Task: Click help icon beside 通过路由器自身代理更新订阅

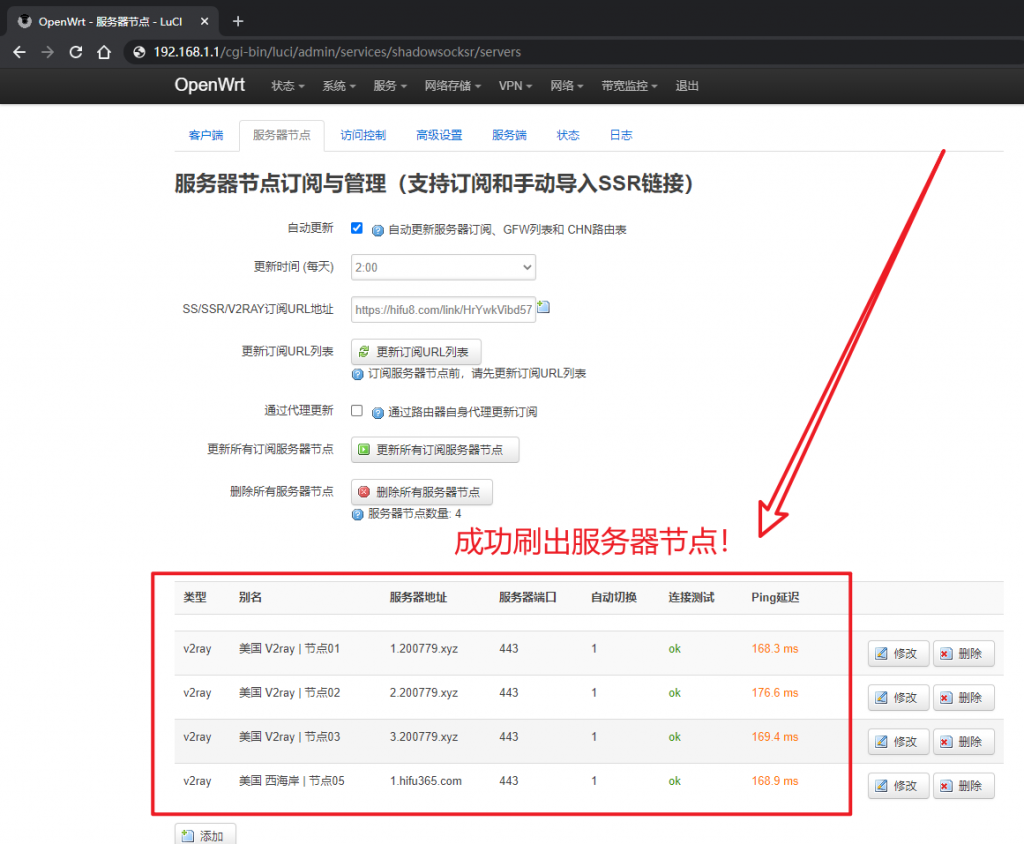Action: coord(377,412)
